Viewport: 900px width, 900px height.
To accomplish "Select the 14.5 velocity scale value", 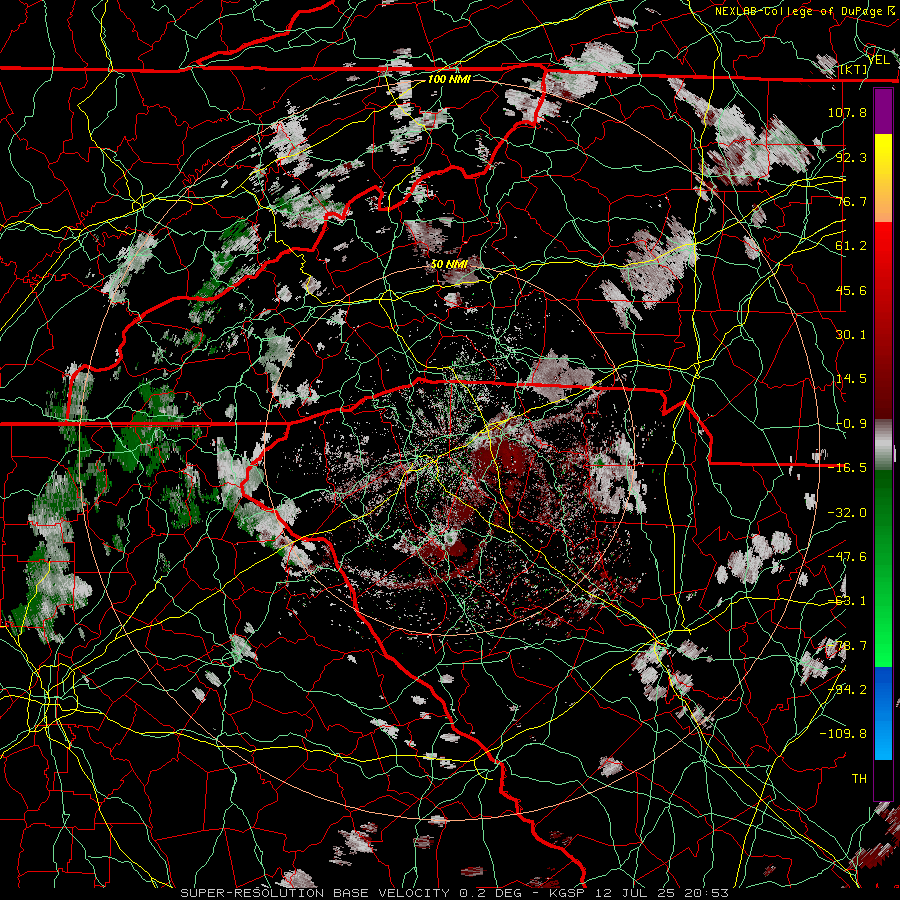I will pyautogui.click(x=851, y=379).
